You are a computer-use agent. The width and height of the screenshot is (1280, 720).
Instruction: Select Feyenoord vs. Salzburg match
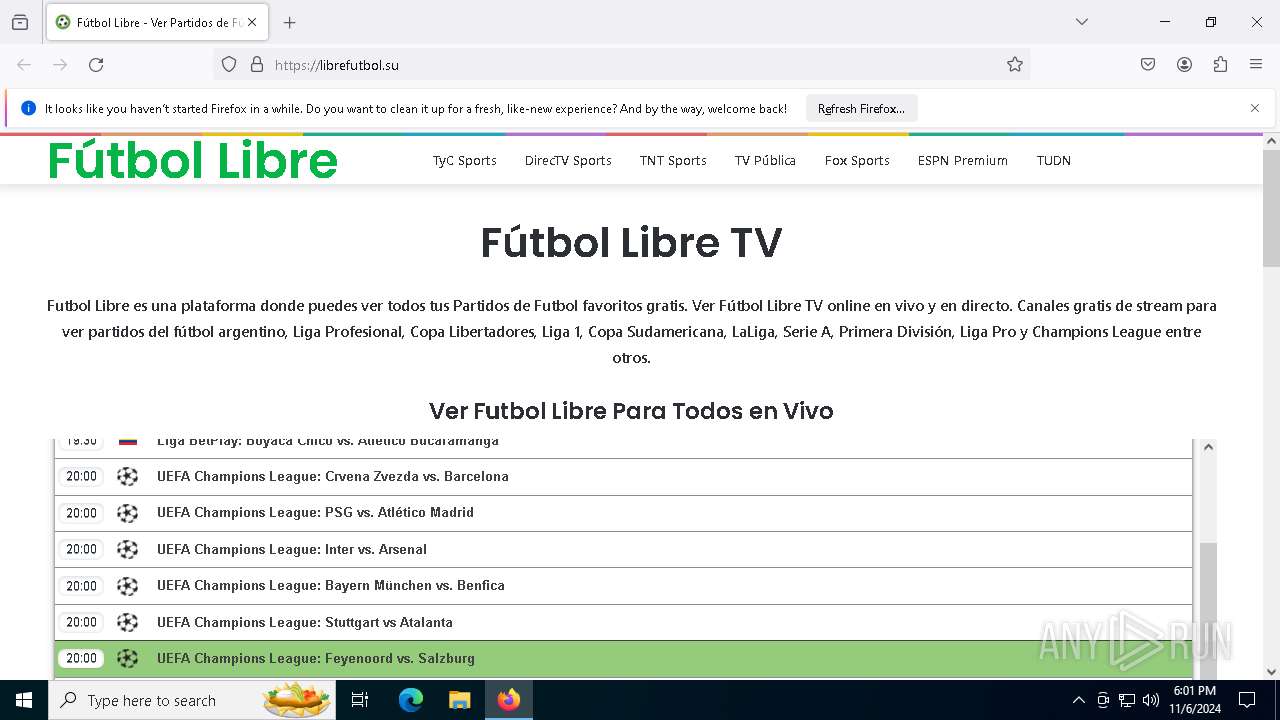click(x=623, y=659)
